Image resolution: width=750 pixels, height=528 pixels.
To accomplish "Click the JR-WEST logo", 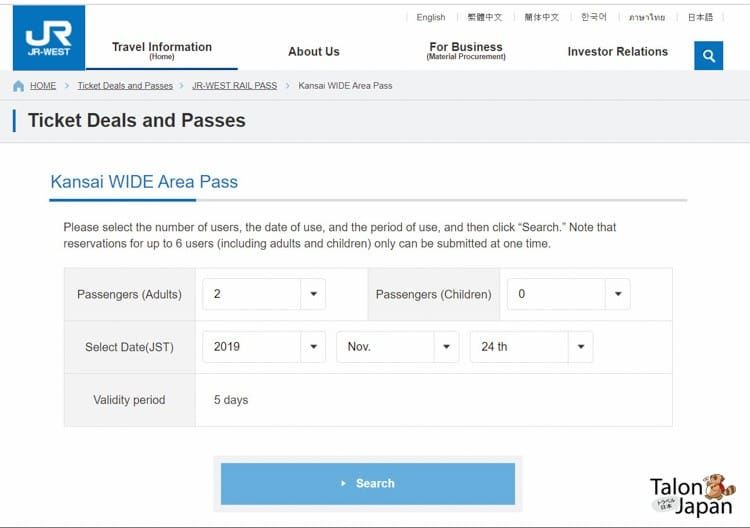I will [x=49, y=38].
